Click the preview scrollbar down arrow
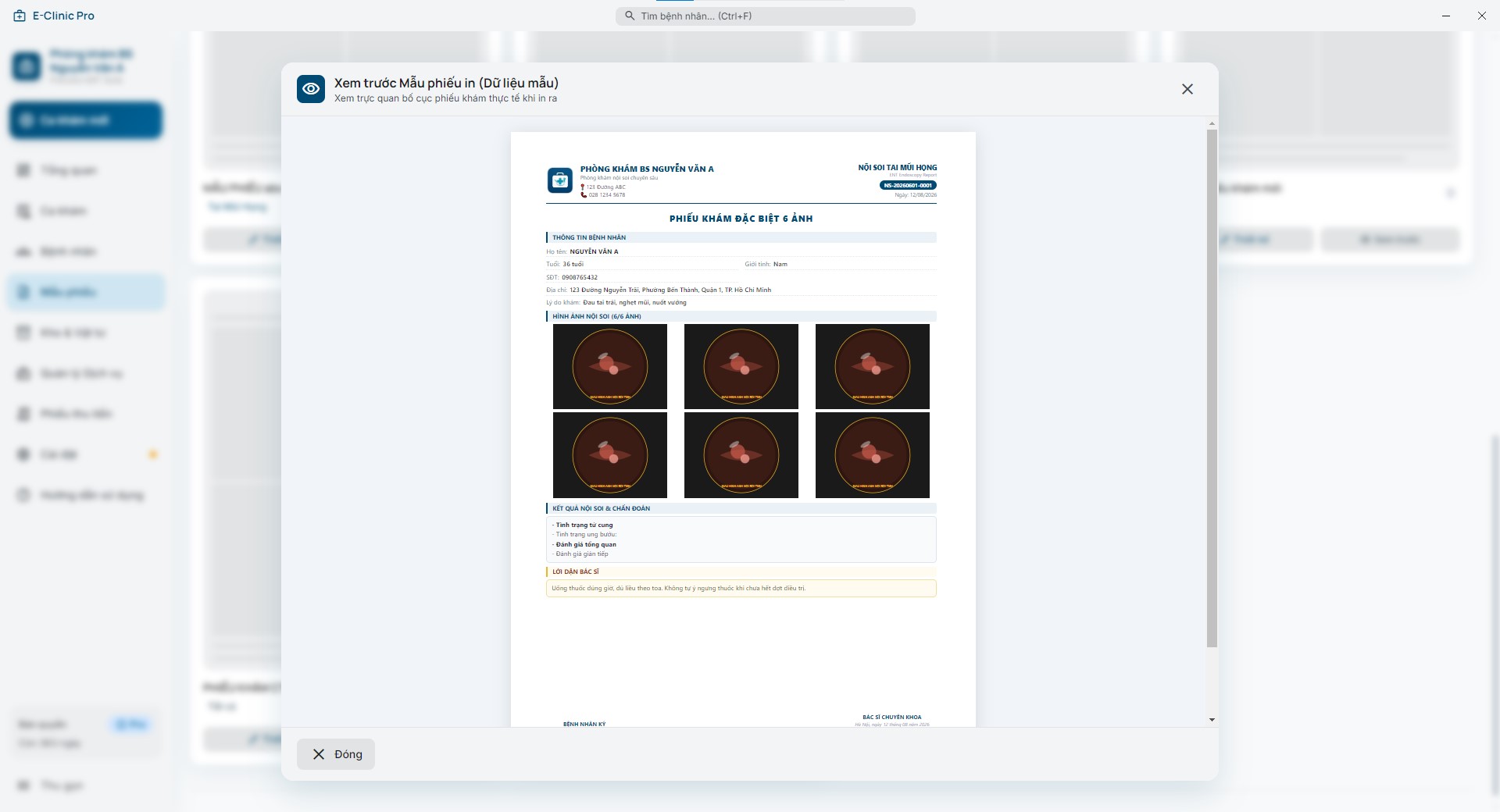 pos(1212,720)
